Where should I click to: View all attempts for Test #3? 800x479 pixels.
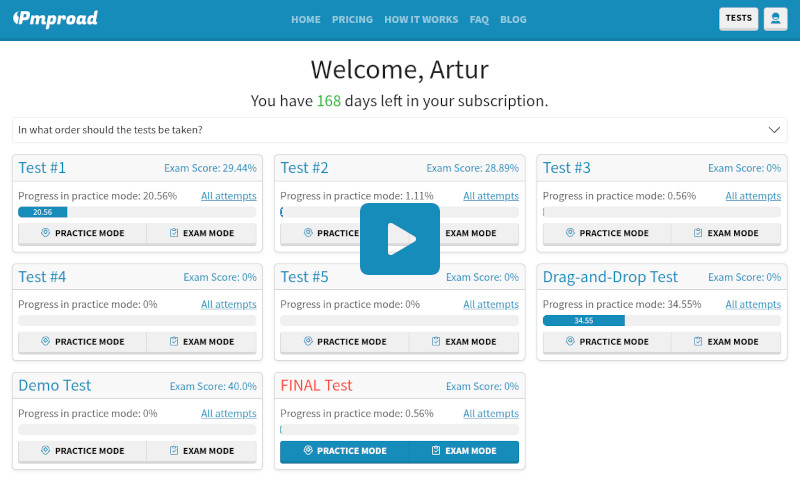click(753, 196)
